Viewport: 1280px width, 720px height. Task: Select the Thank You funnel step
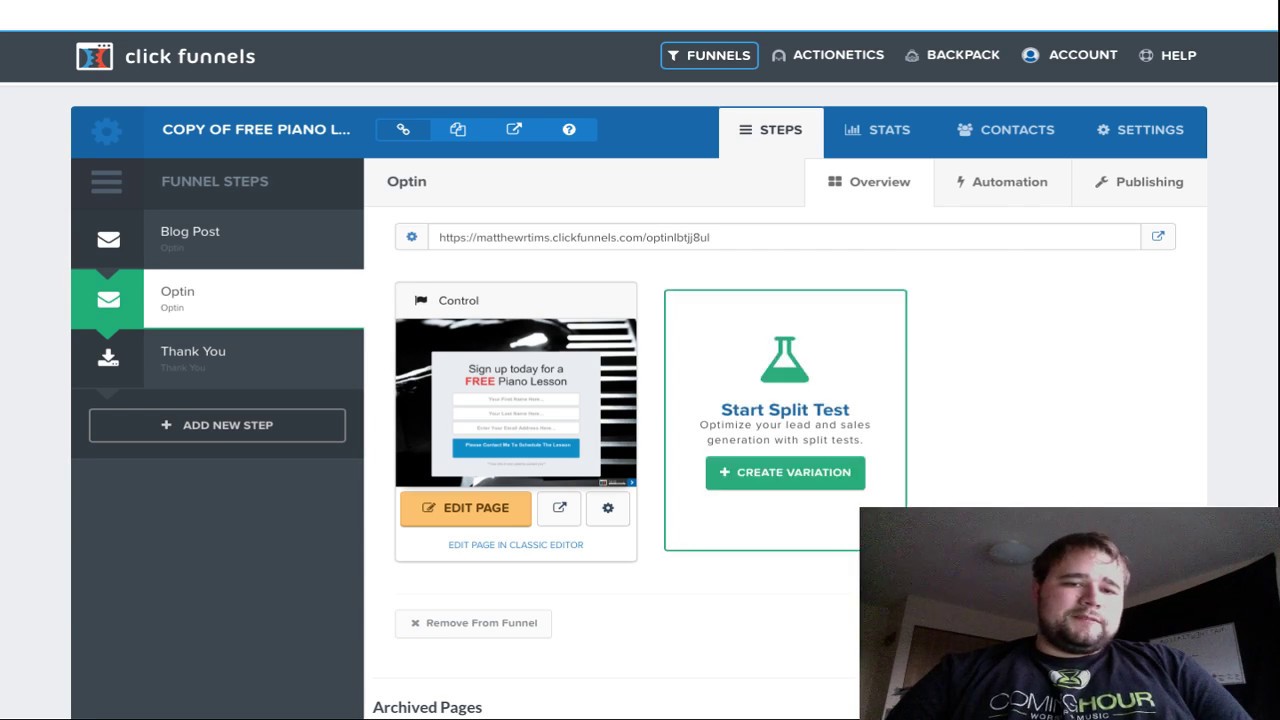pos(217,358)
